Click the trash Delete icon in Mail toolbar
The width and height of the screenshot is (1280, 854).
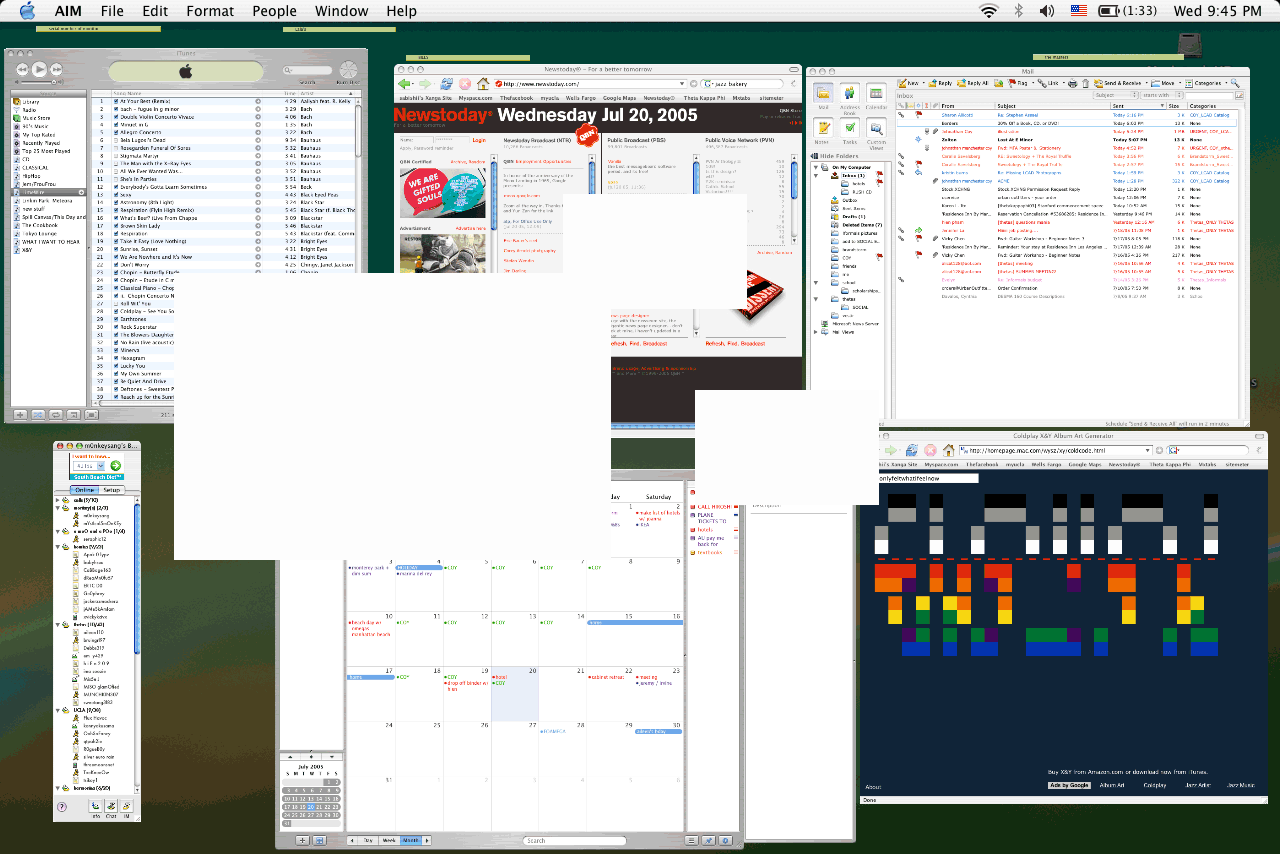pyautogui.click(x=1085, y=83)
